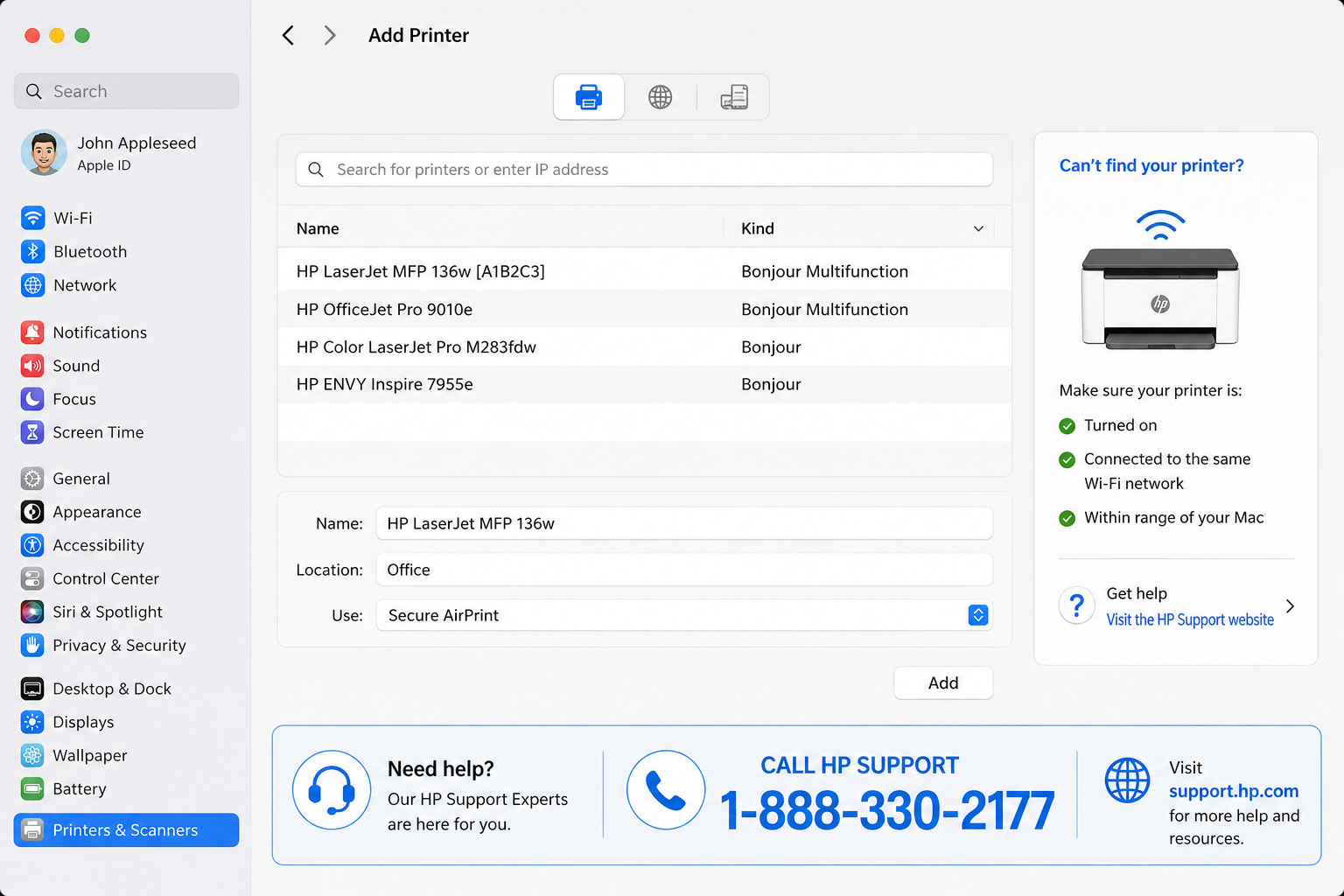The image size is (1344, 896).
Task: Open the support.hp.com link
Action: click(1234, 791)
